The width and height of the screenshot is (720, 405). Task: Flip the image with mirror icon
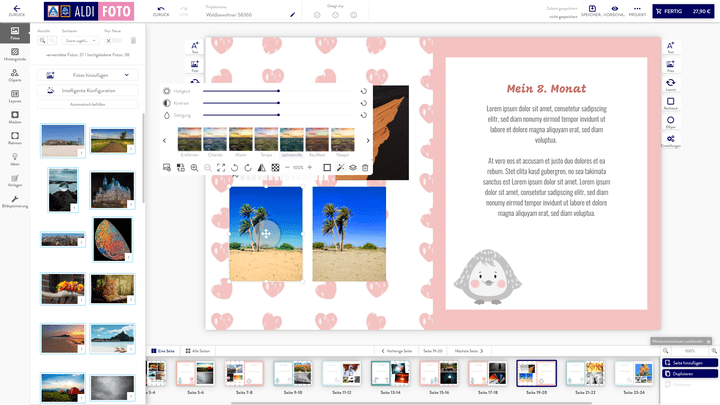tap(262, 167)
